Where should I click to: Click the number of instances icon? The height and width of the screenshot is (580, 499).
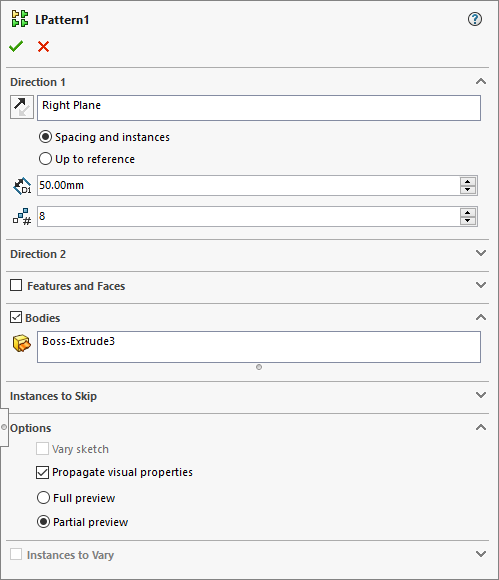coord(22,217)
